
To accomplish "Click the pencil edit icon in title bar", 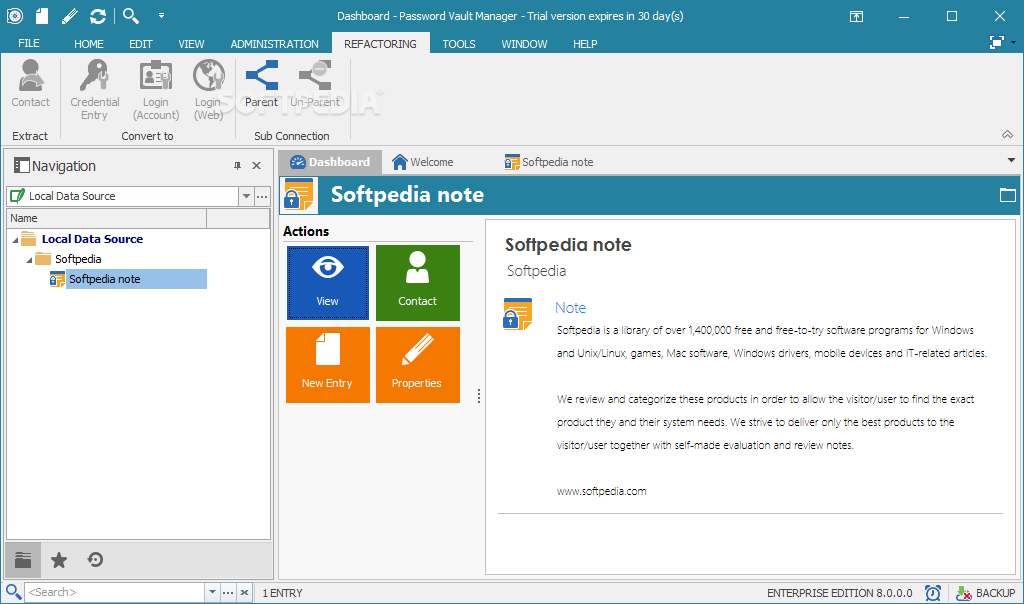I will [x=70, y=16].
